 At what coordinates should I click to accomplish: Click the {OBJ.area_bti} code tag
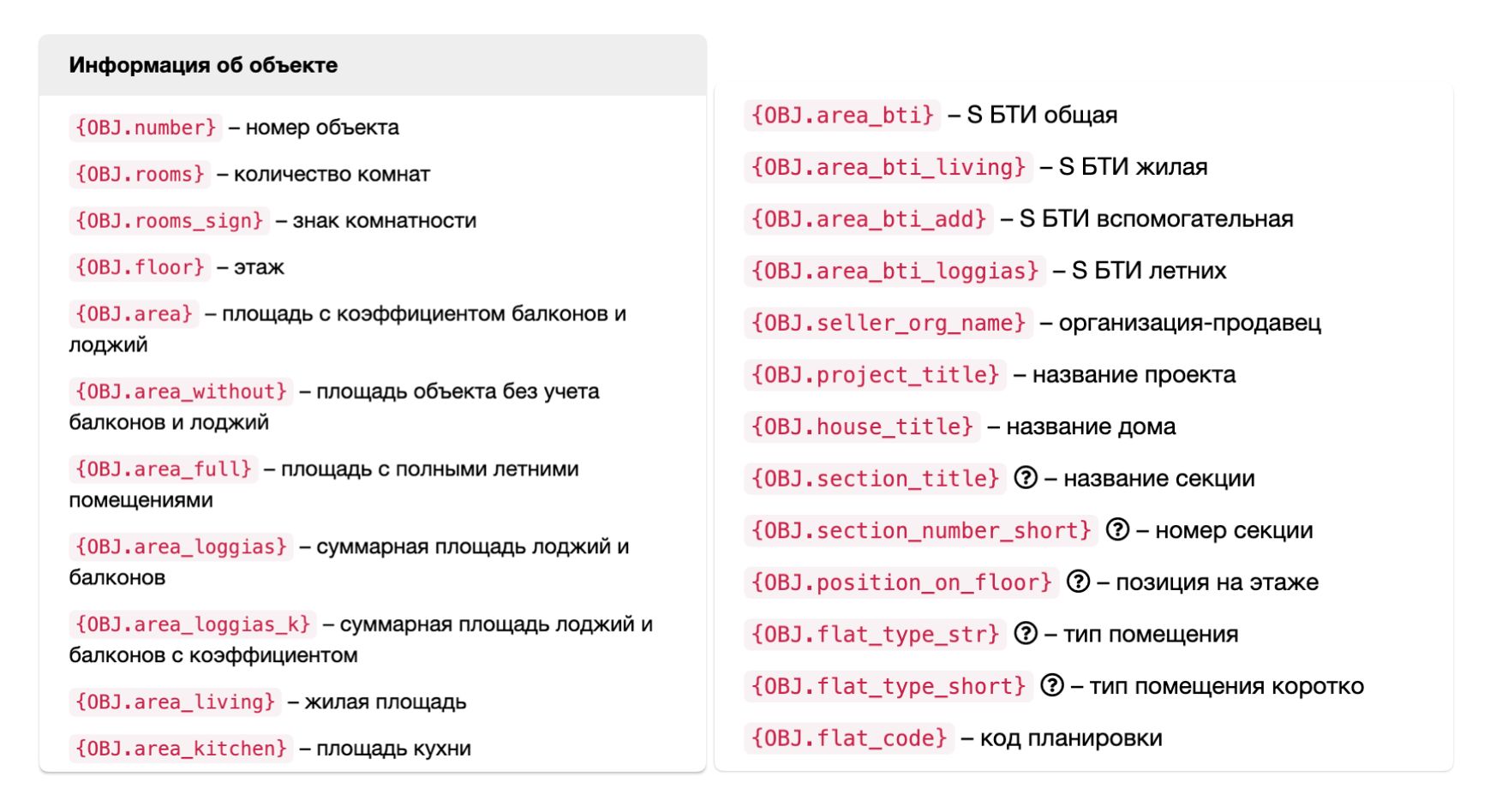click(842, 115)
